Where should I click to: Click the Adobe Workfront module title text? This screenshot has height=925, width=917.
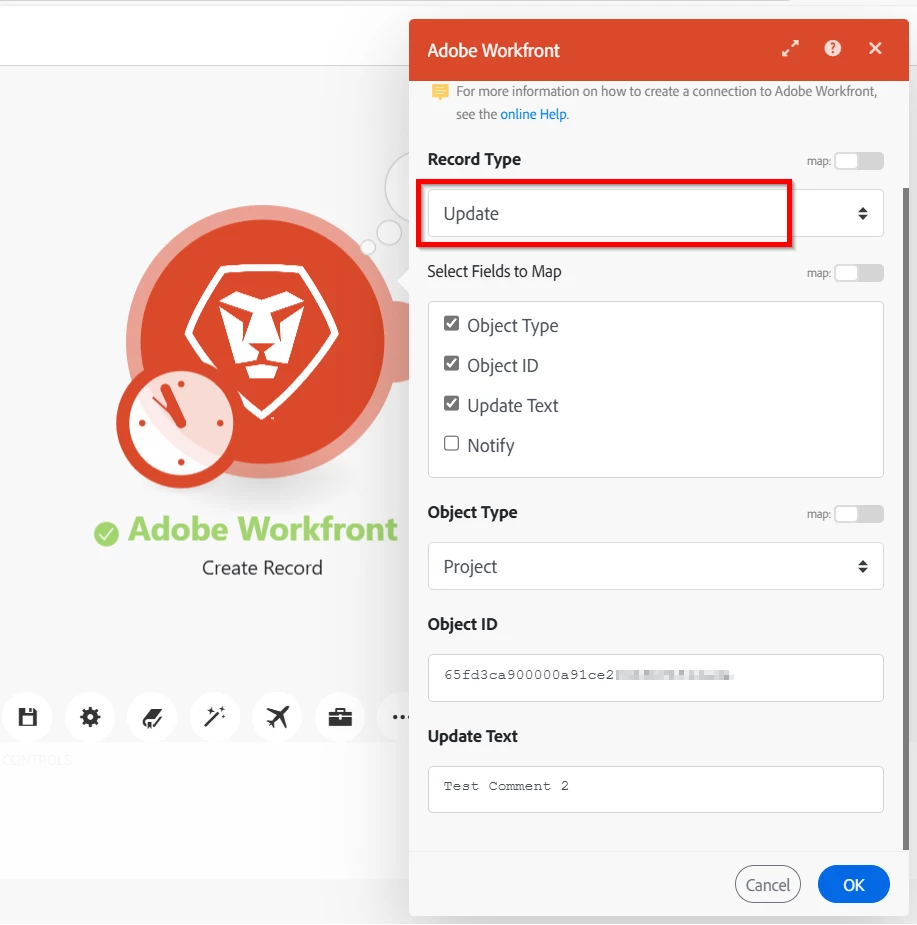click(263, 529)
